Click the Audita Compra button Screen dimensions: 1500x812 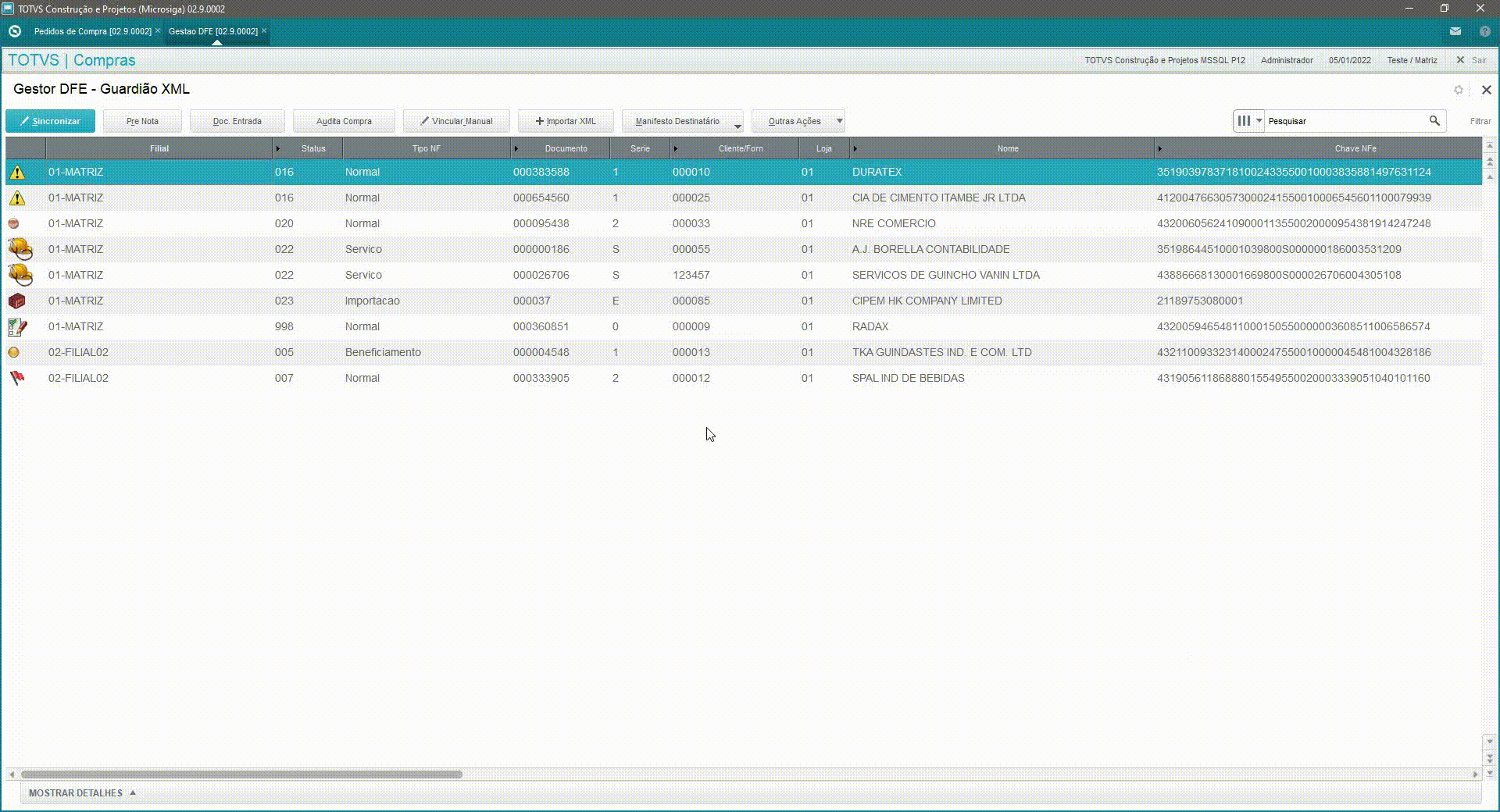344,121
